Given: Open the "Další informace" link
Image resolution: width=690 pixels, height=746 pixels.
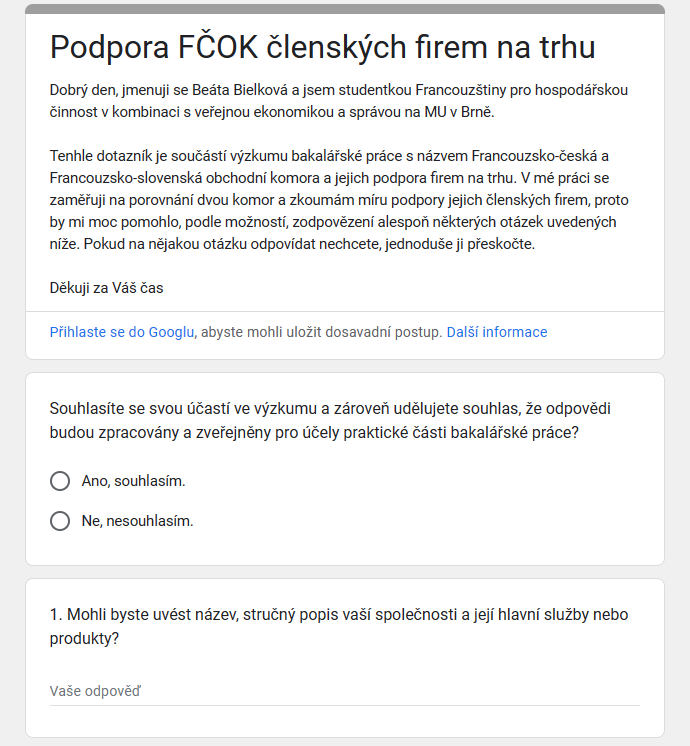Looking at the screenshot, I should coord(497,332).
